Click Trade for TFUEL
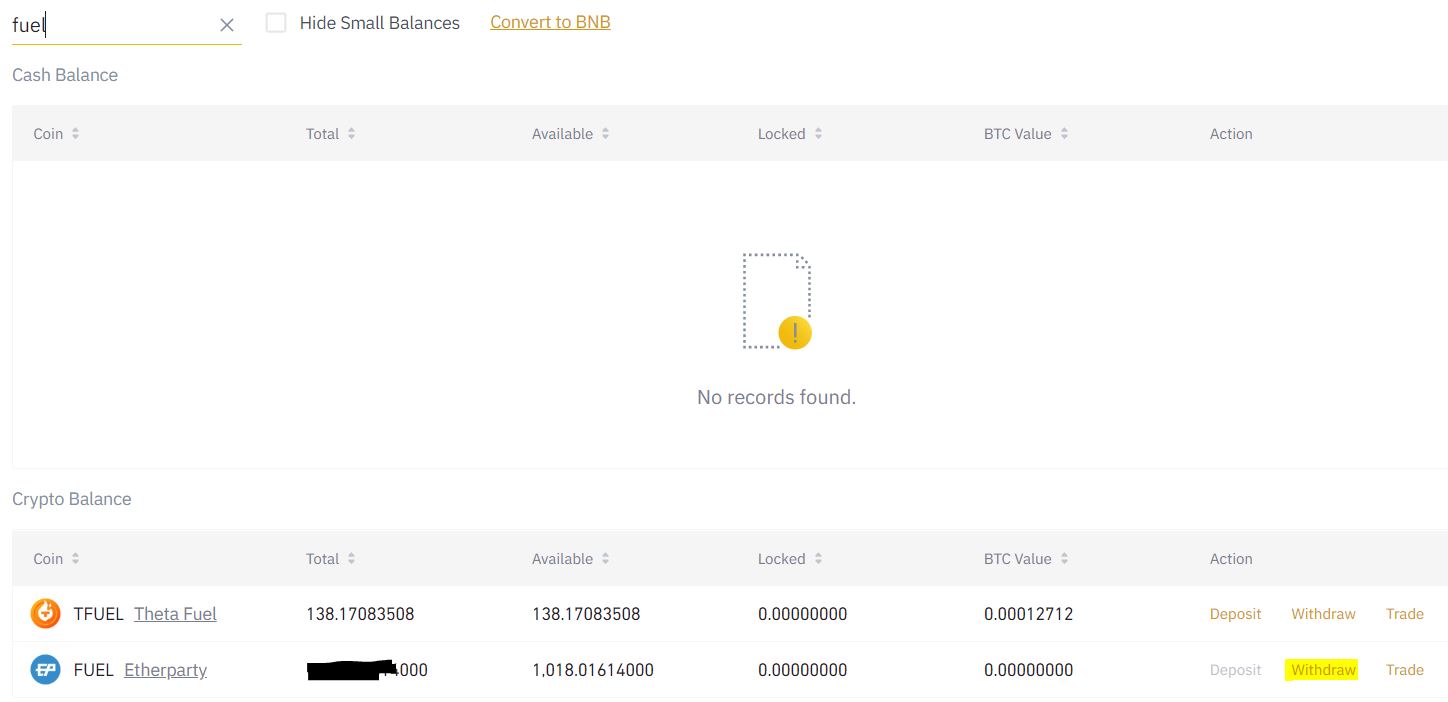Image resolution: width=1448 pixels, height=702 pixels. pyautogui.click(x=1404, y=614)
